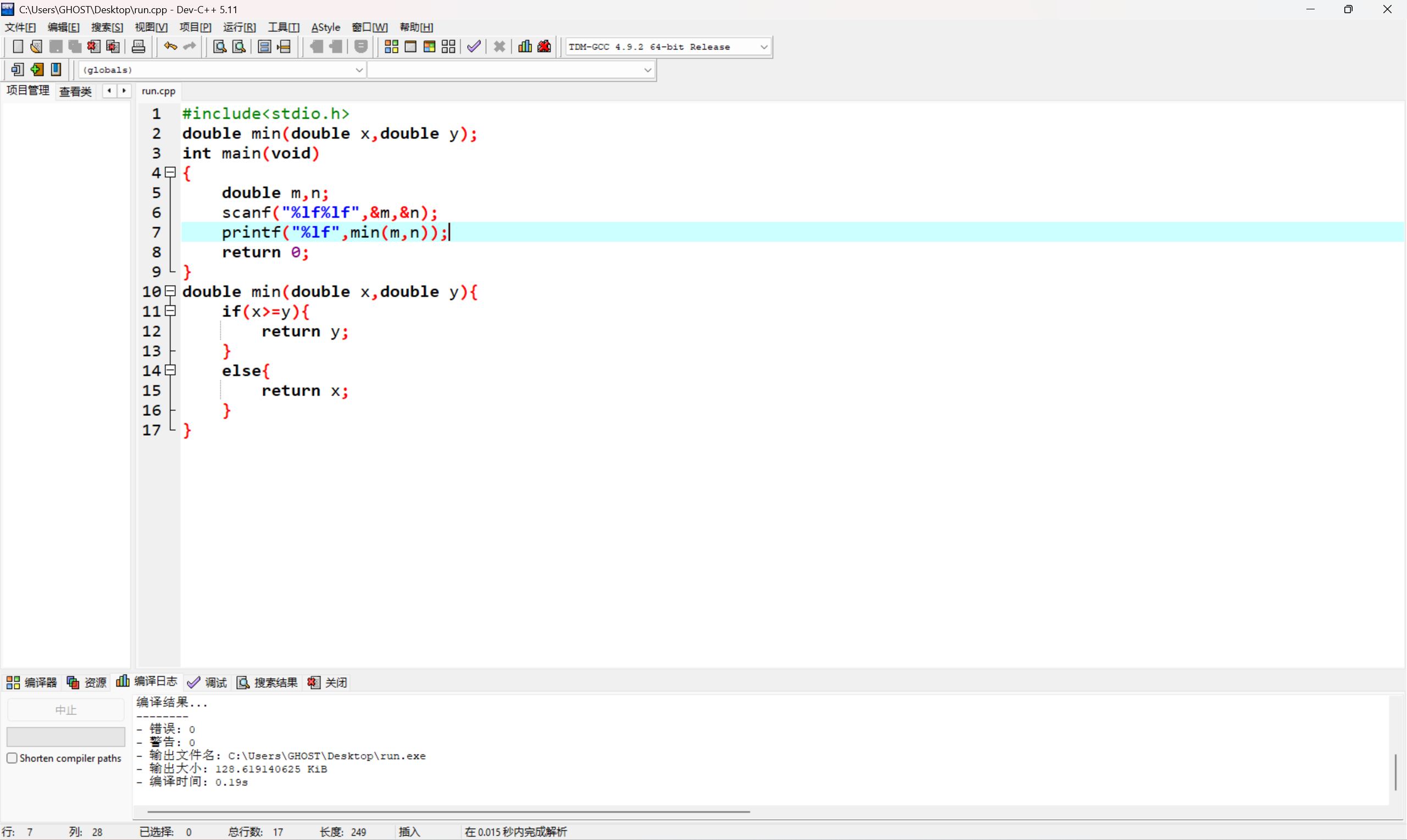Enable Shorten compiler paths checkbox

(12, 758)
